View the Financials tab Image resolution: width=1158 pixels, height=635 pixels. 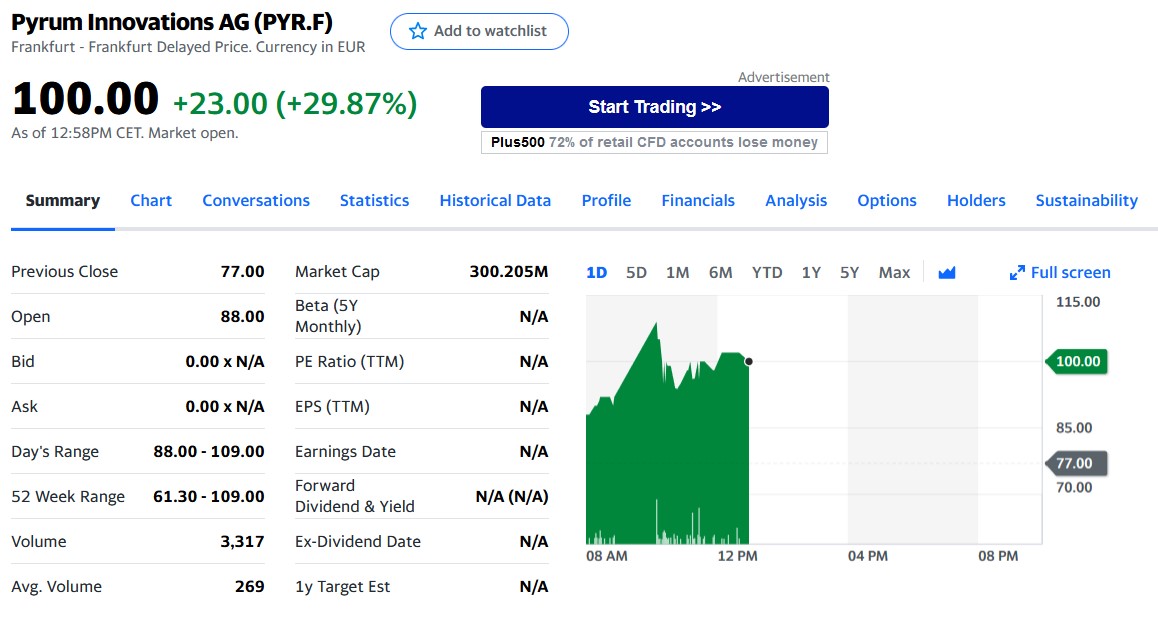[x=698, y=200]
